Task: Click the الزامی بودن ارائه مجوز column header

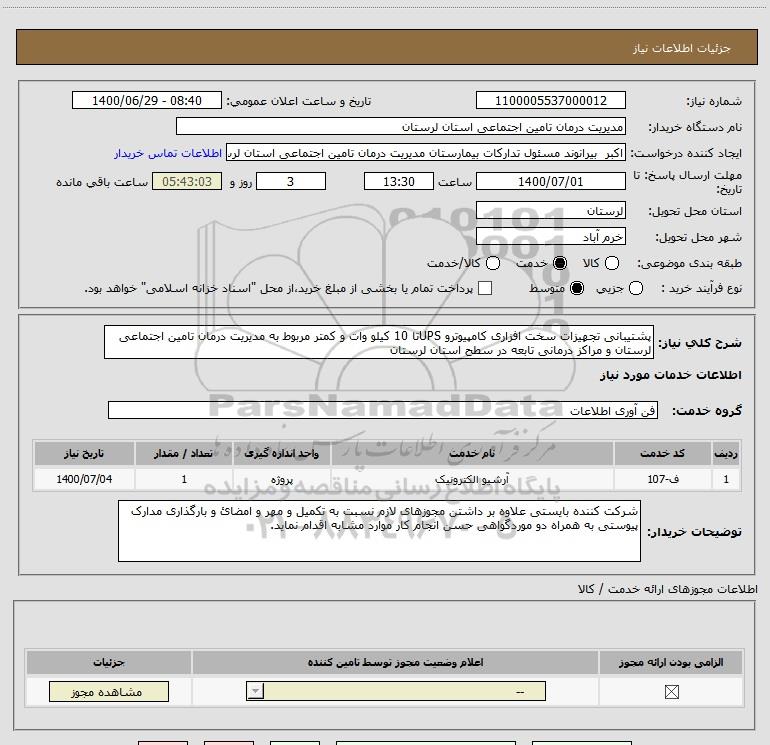Action: pyautogui.click(x=671, y=662)
